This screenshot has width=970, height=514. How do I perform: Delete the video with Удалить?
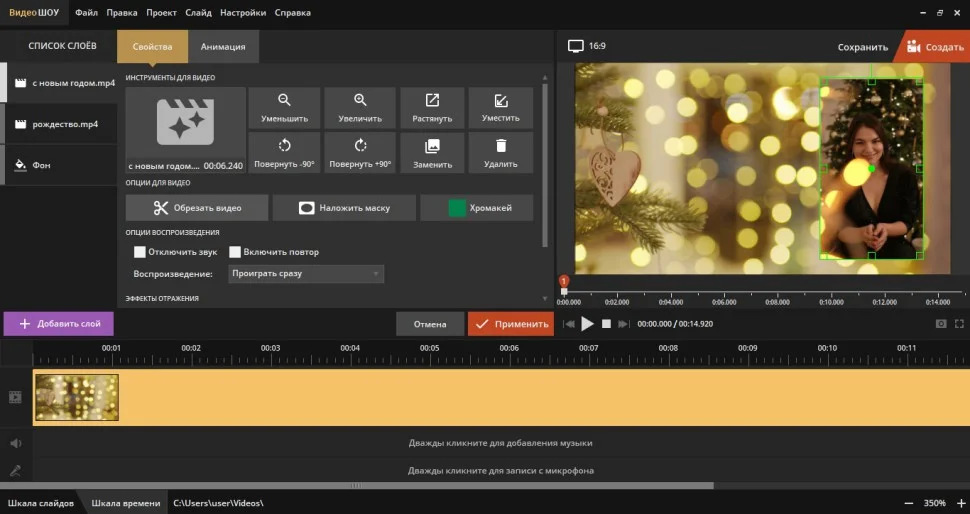500,152
